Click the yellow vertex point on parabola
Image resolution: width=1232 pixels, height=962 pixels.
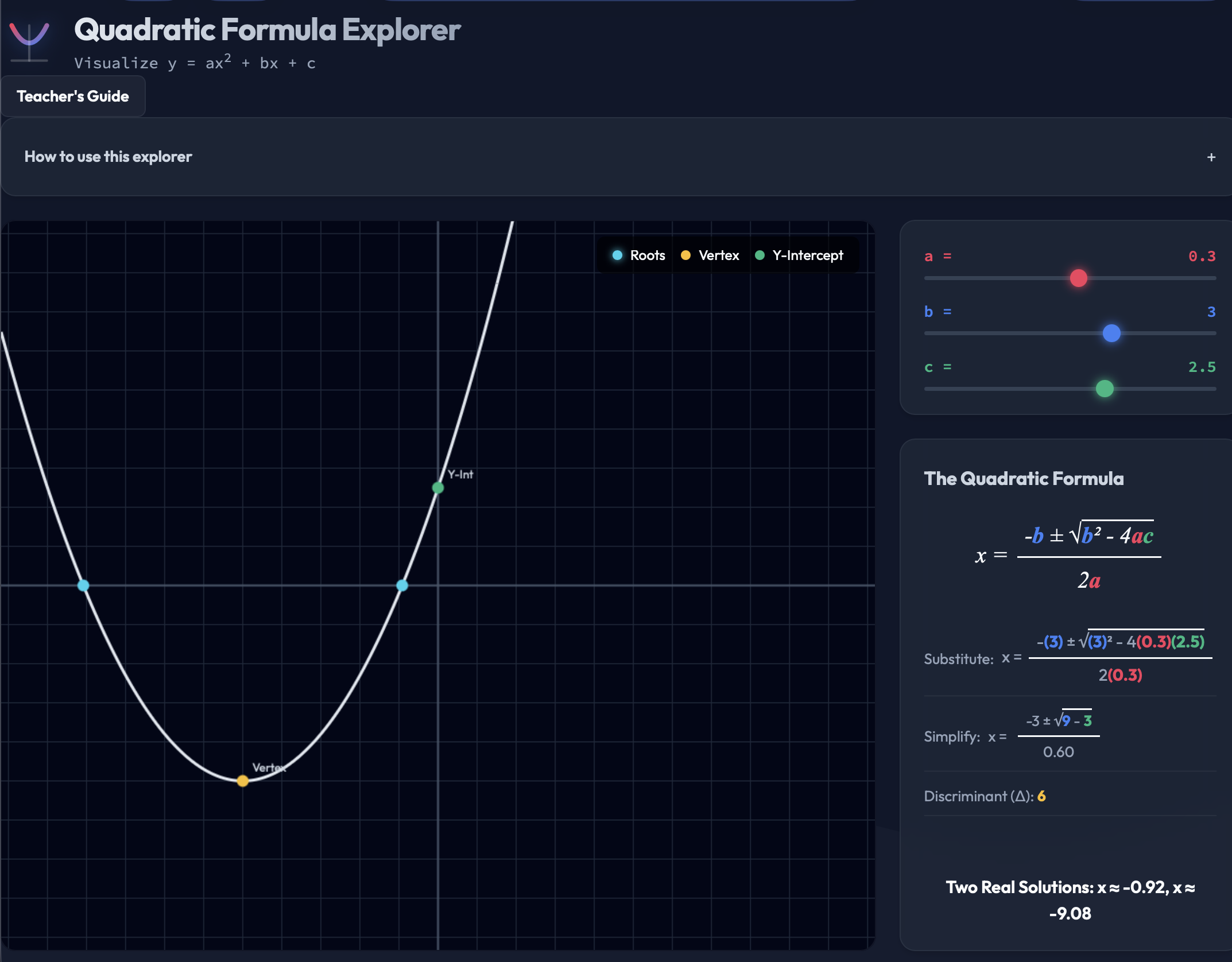(x=243, y=781)
